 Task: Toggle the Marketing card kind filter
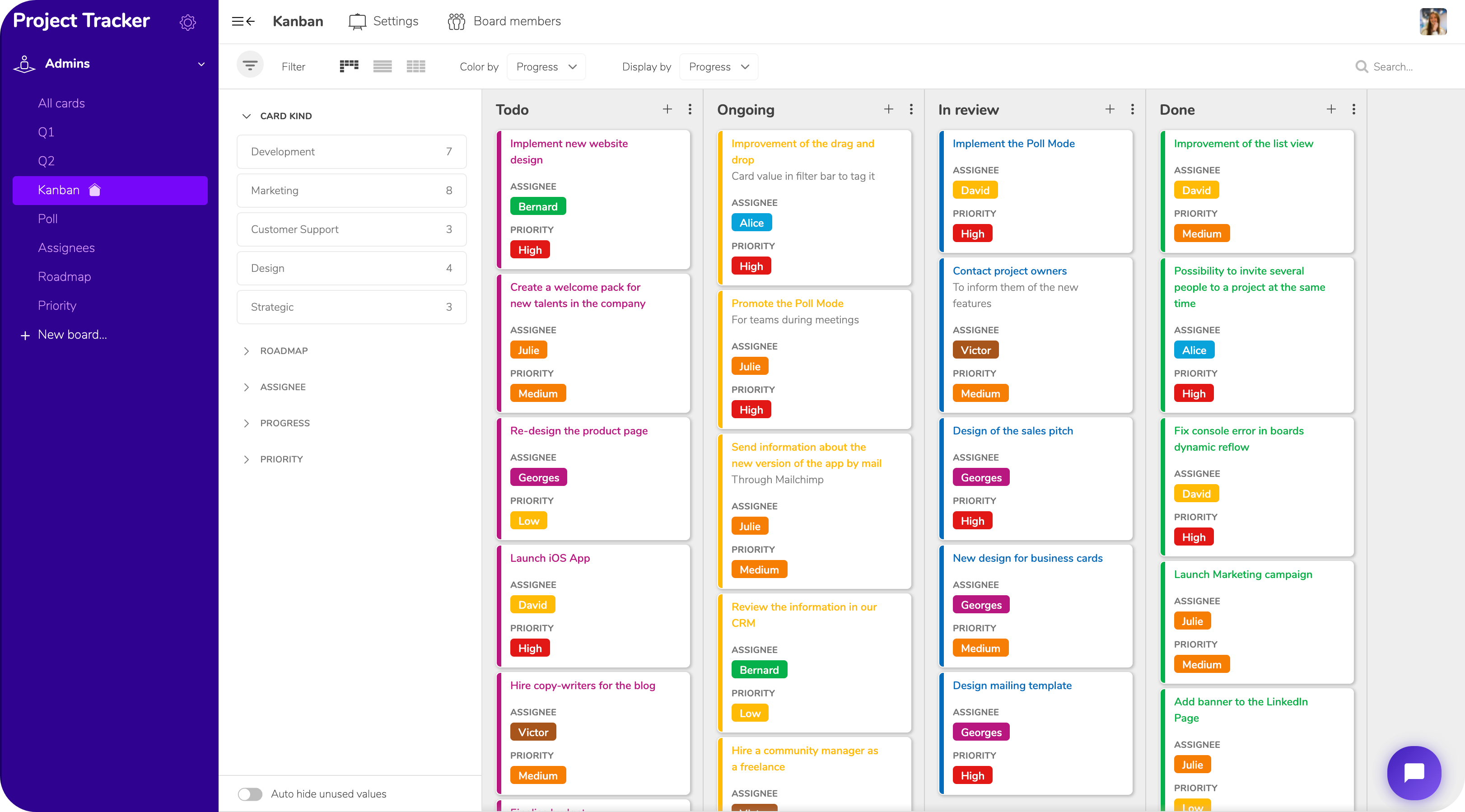351,191
